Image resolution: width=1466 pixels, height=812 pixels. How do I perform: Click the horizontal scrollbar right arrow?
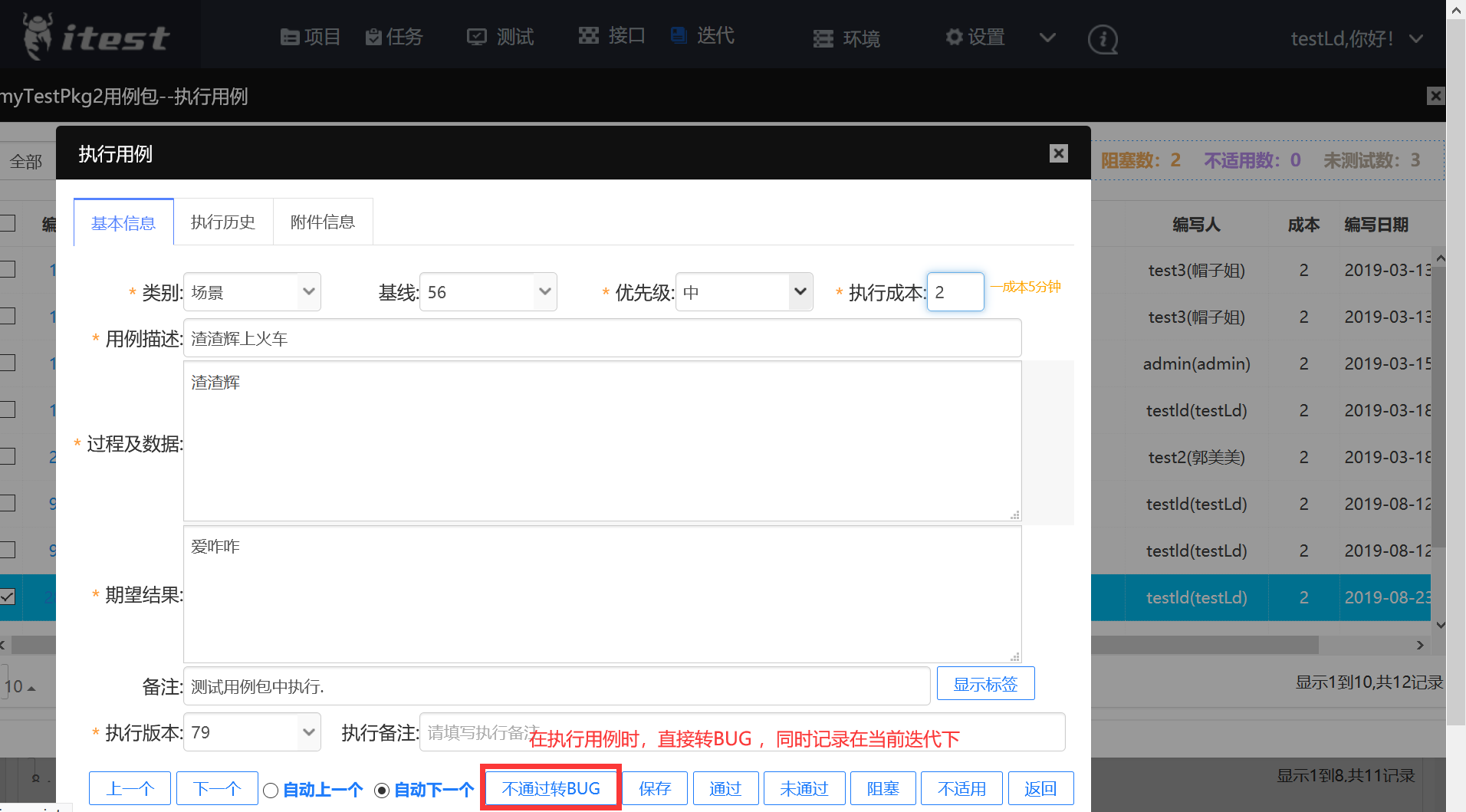[x=1420, y=645]
